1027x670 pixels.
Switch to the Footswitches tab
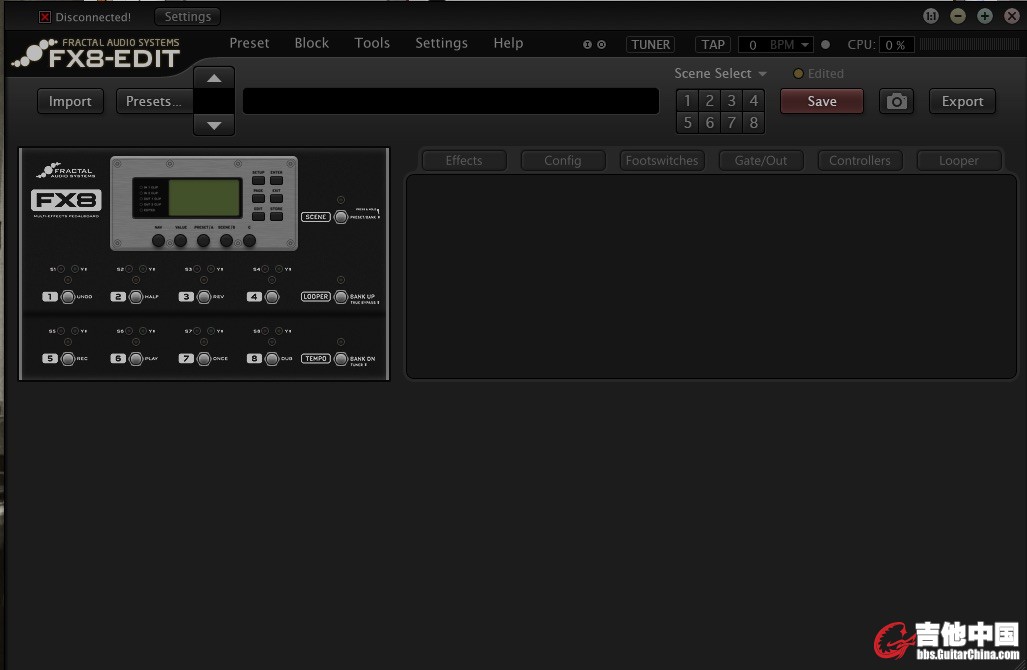(662, 160)
